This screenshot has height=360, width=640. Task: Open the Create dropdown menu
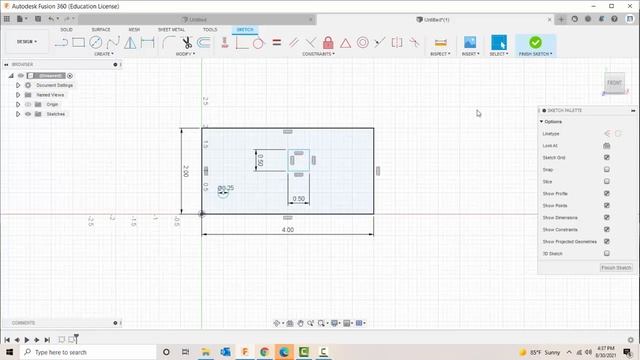(104, 54)
